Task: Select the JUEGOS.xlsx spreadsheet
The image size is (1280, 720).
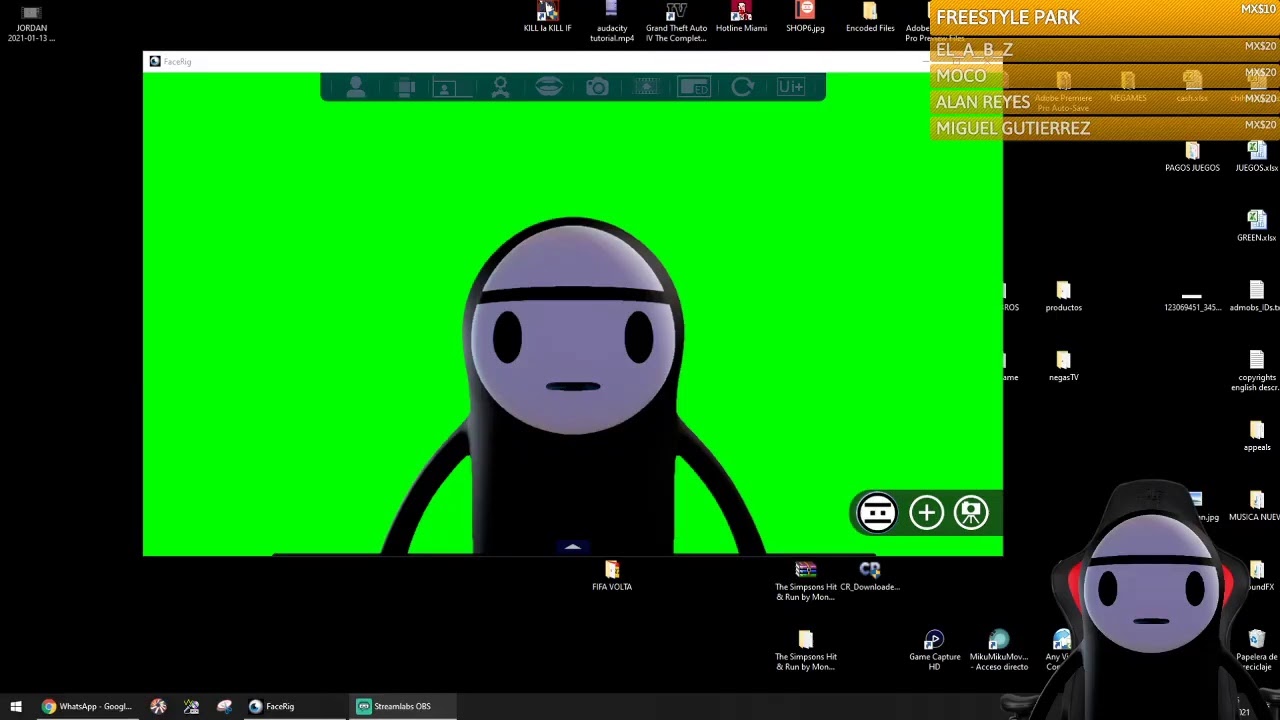Action: [1257, 157]
